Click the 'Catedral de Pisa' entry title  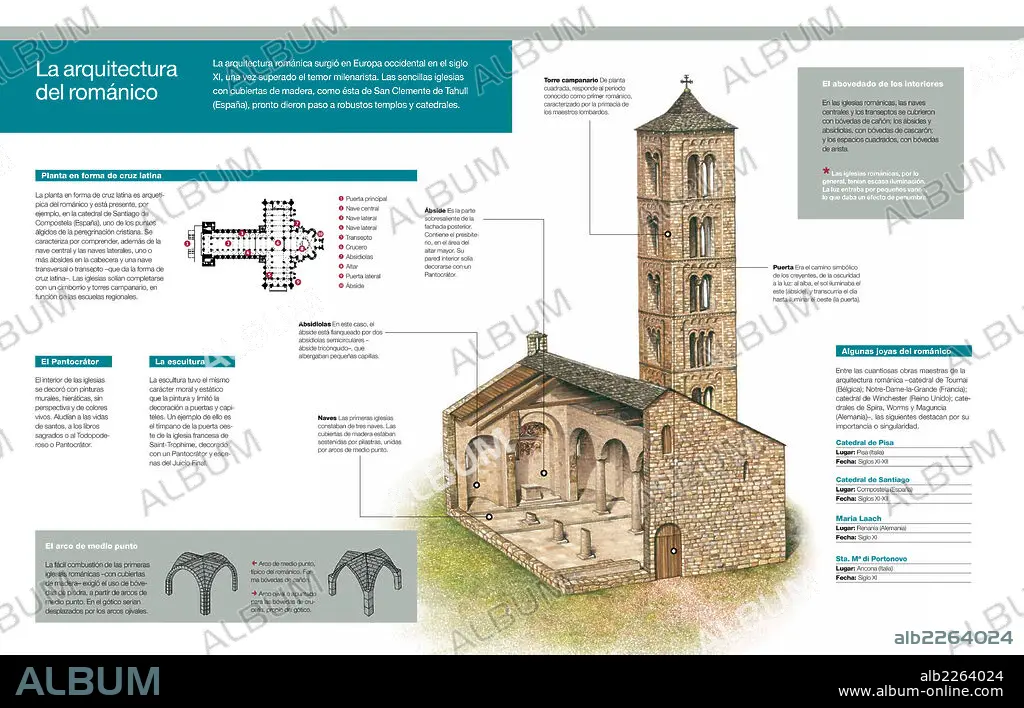[x=866, y=443]
